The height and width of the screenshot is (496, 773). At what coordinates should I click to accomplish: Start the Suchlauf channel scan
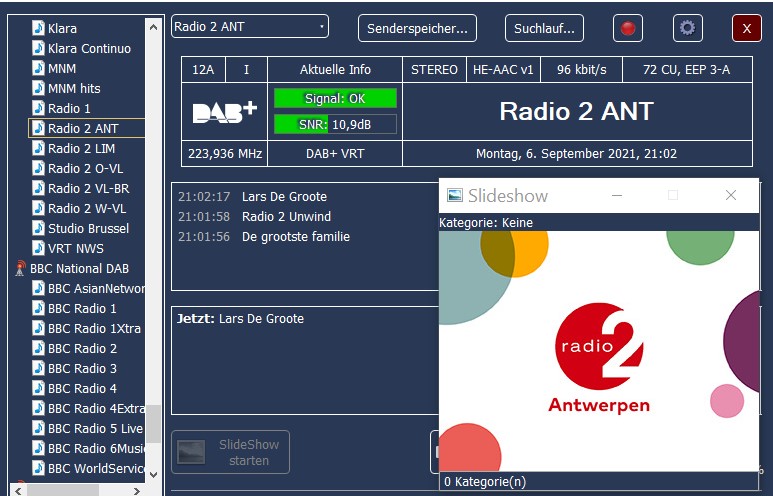544,28
